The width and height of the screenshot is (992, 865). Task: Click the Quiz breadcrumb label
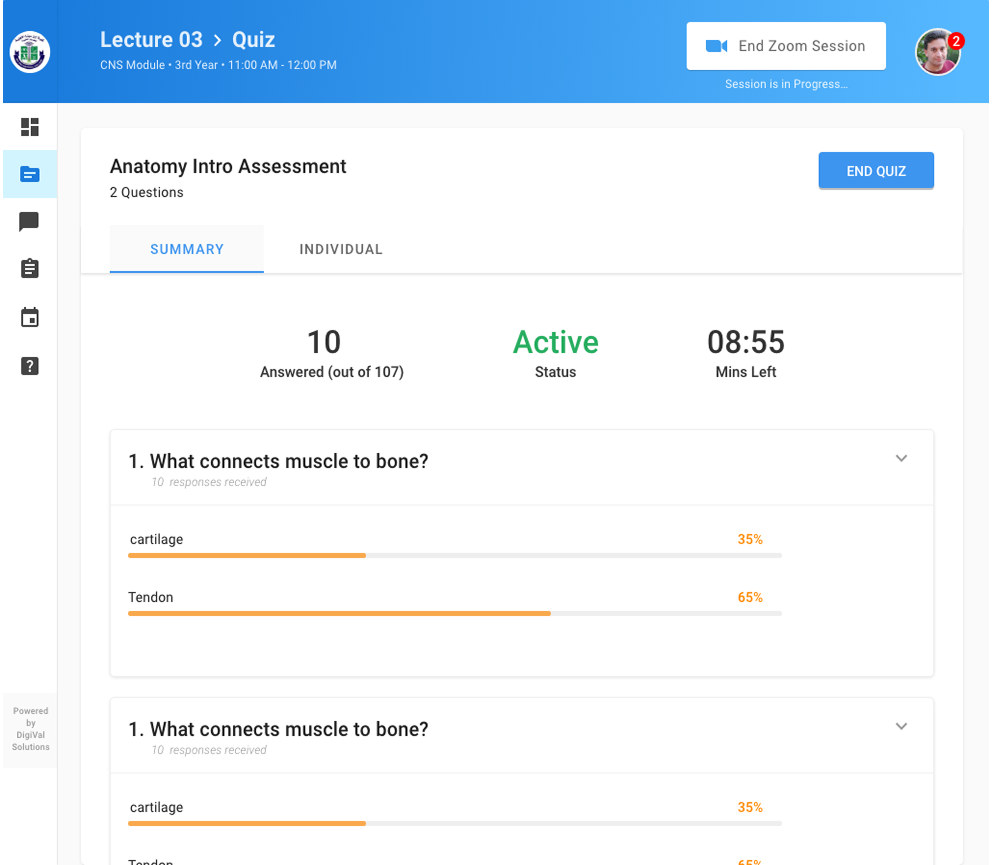253,40
